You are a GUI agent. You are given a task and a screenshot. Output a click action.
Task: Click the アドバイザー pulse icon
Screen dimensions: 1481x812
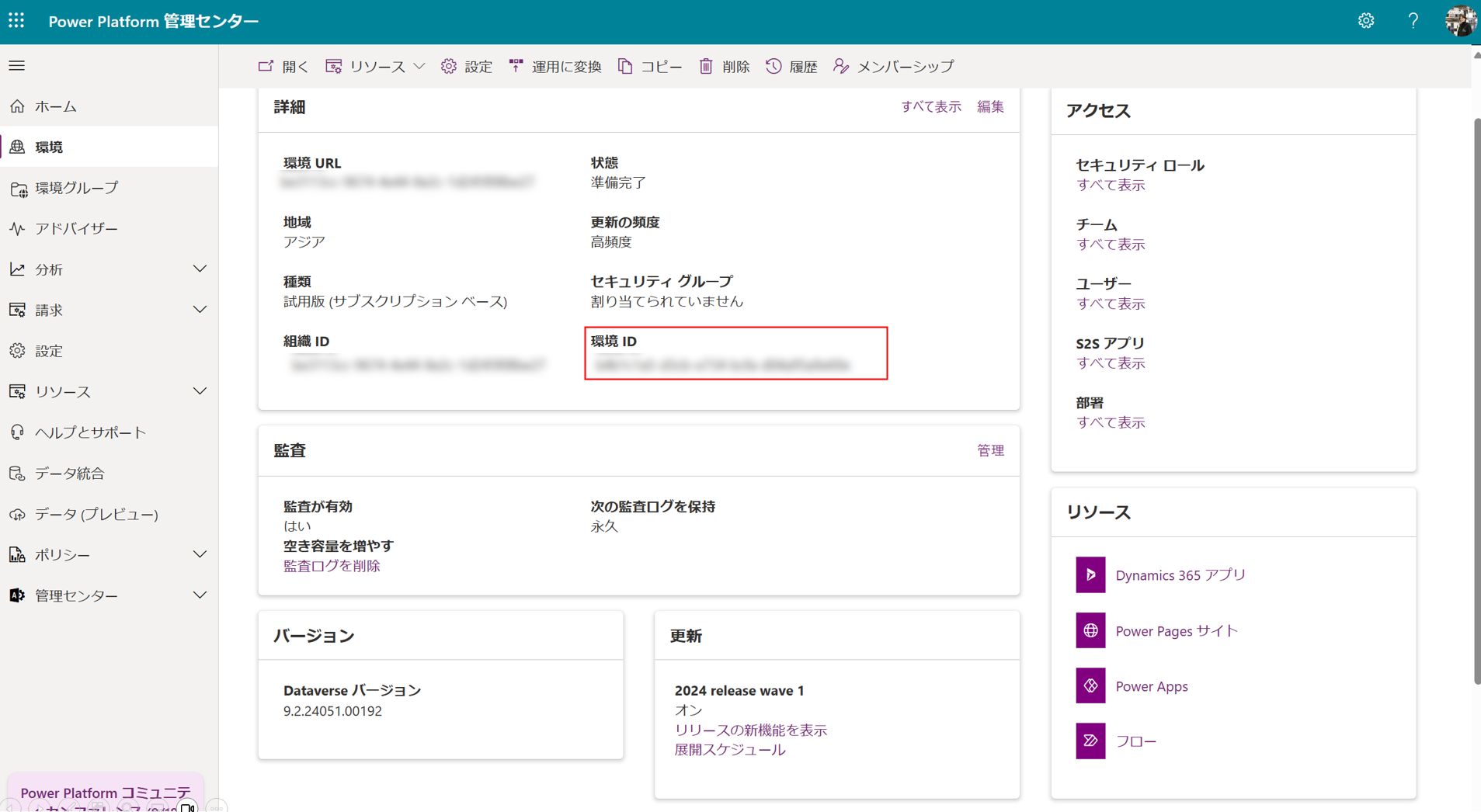point(17,228)
